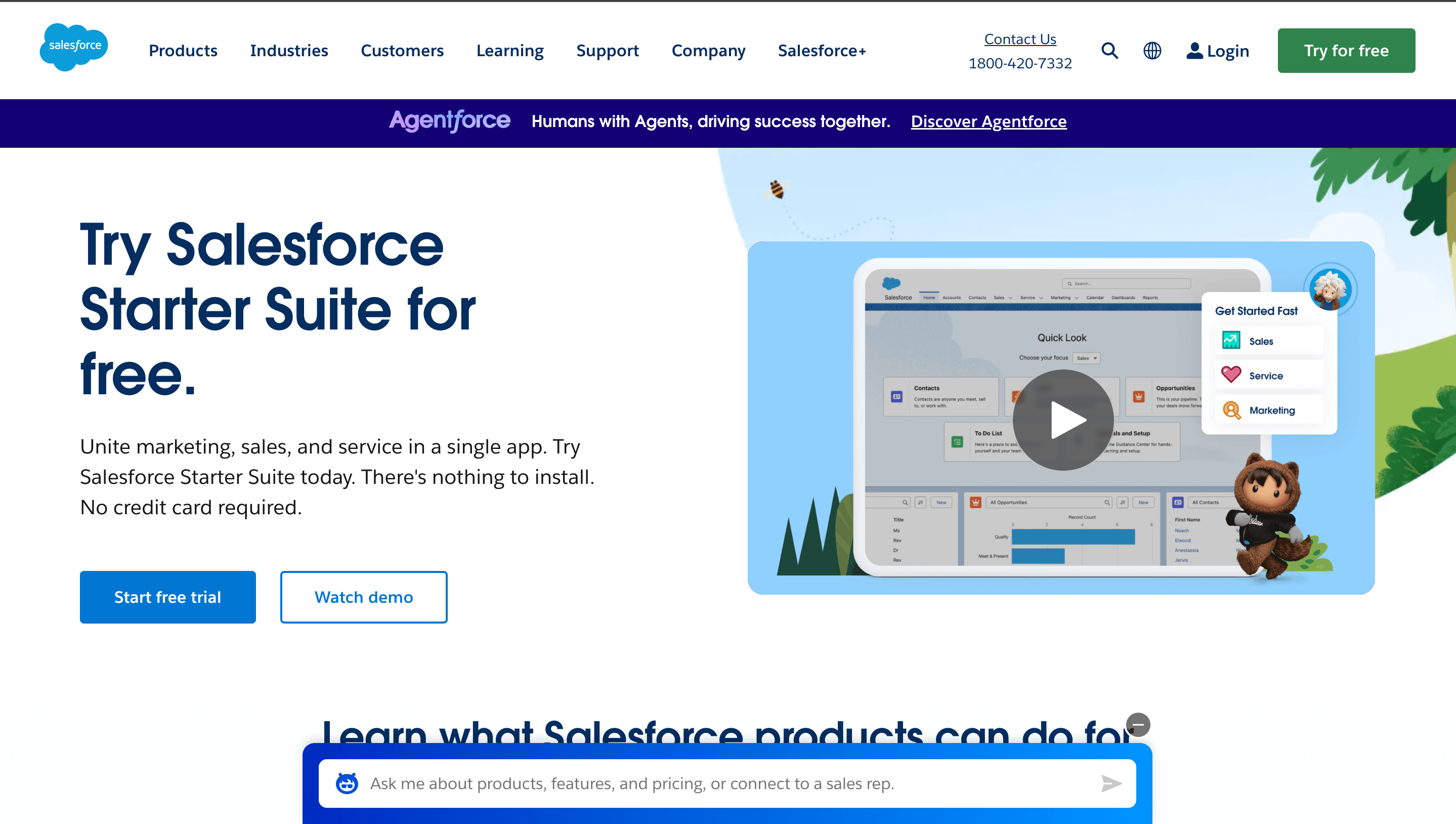Click Start free trial
The width and height of the screenshot is (1456, 824).
pos(167,597)
